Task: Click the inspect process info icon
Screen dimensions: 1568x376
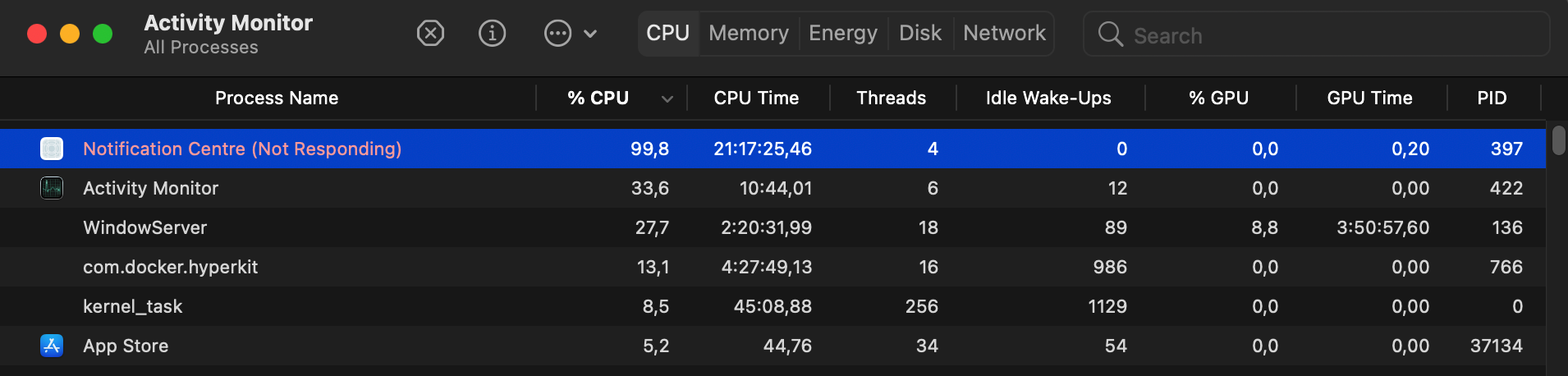Action: 492,34
